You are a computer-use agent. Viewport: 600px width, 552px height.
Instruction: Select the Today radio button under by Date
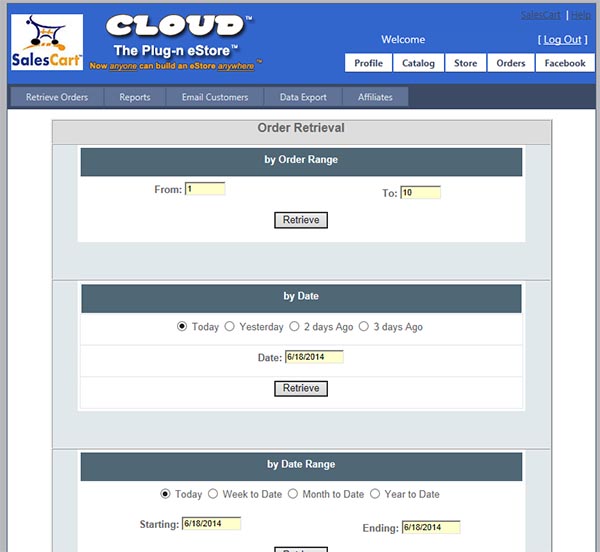(182, 326)
